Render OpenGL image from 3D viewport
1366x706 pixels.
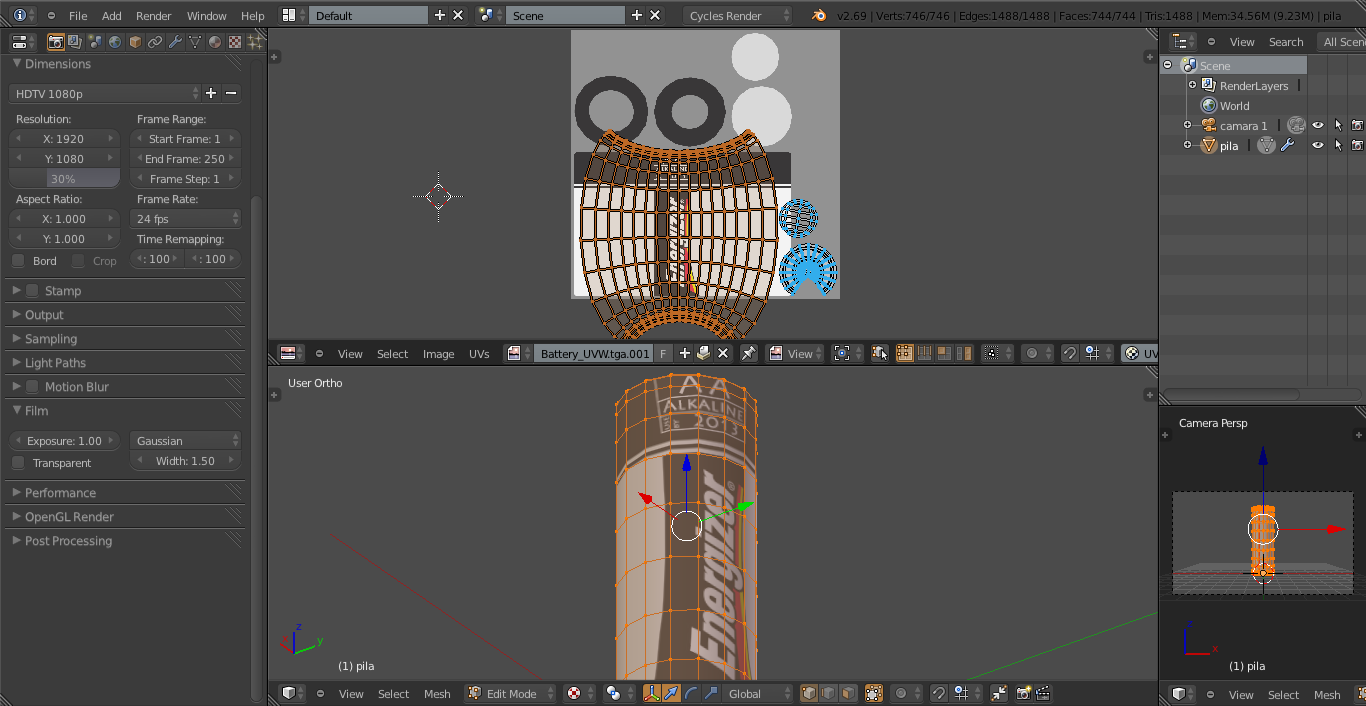[x=1024, y=693]
